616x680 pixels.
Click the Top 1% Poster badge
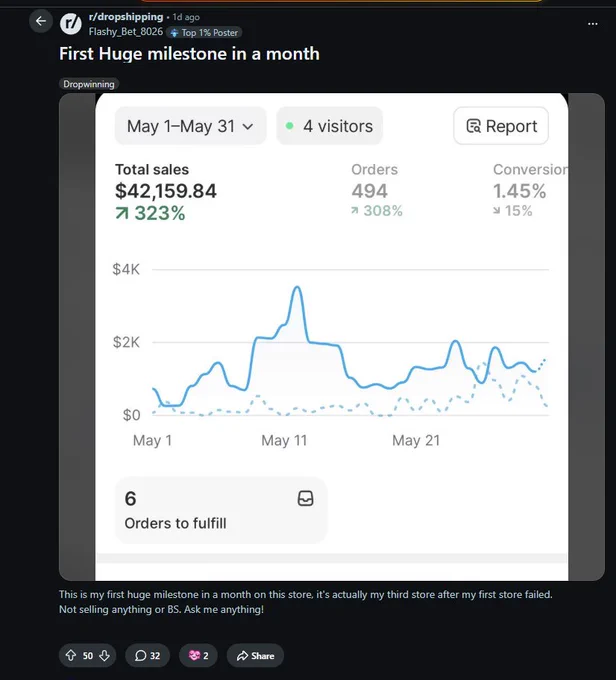pyautogui.click(x=204, y=33)
